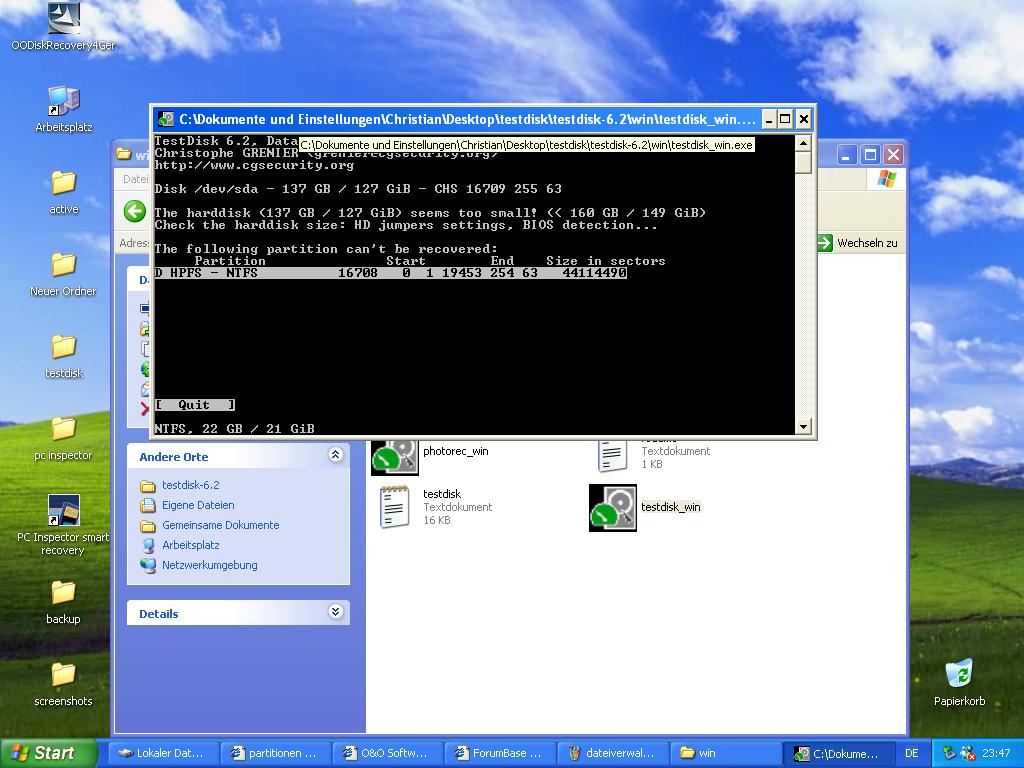Open the Windows Start menu
Viewport: 1024px width, 768px height.
(x=48, y=753)
